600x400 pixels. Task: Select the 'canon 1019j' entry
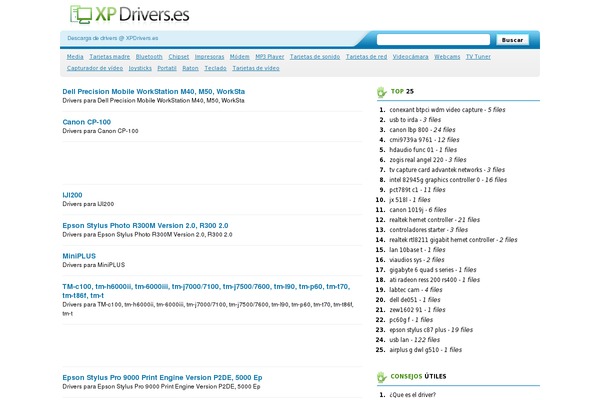point(418,209)
